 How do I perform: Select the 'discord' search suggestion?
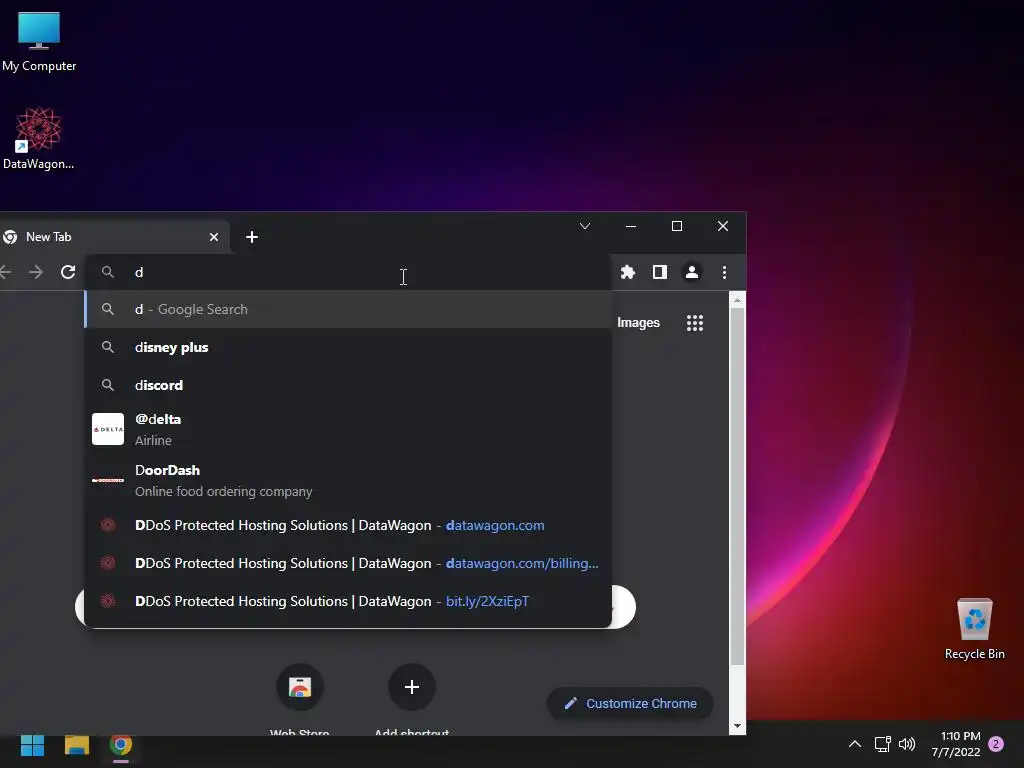pyautogui.click(x=348, y=385)
